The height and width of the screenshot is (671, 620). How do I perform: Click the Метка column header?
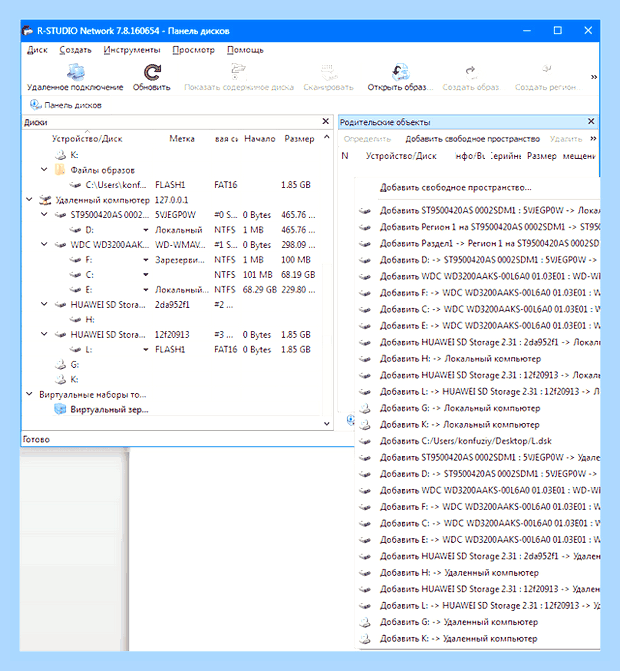[x=182, y=139]
